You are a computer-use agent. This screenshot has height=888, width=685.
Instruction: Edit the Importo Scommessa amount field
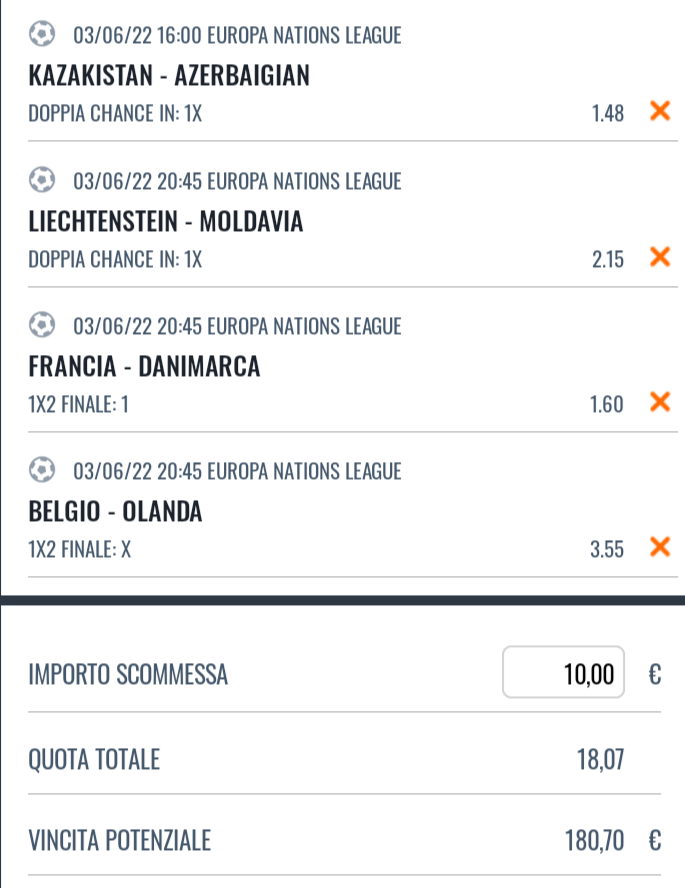pyautogui.click(x=564, y=673)
